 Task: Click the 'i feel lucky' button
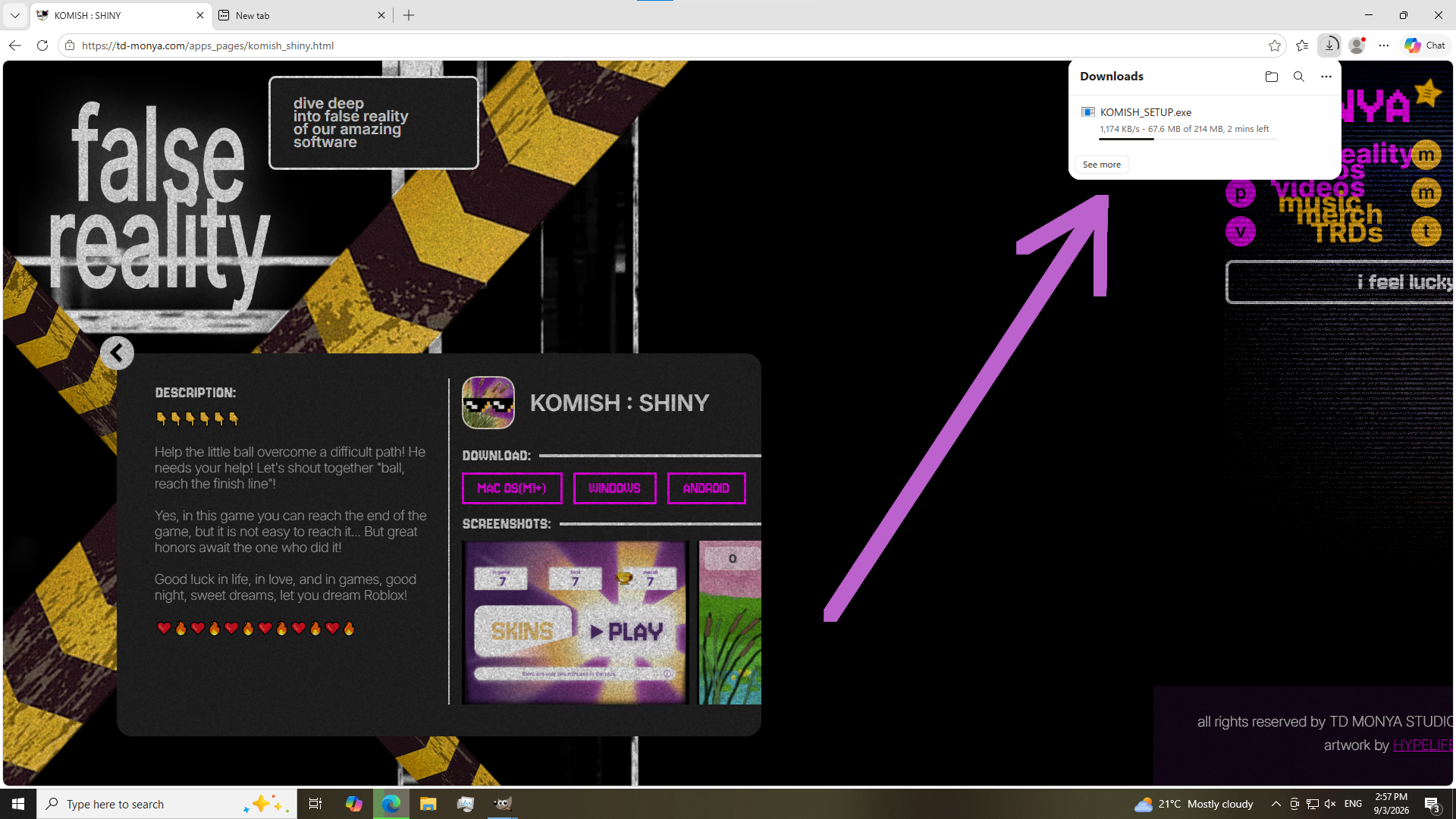click(x=1340, y=282)
